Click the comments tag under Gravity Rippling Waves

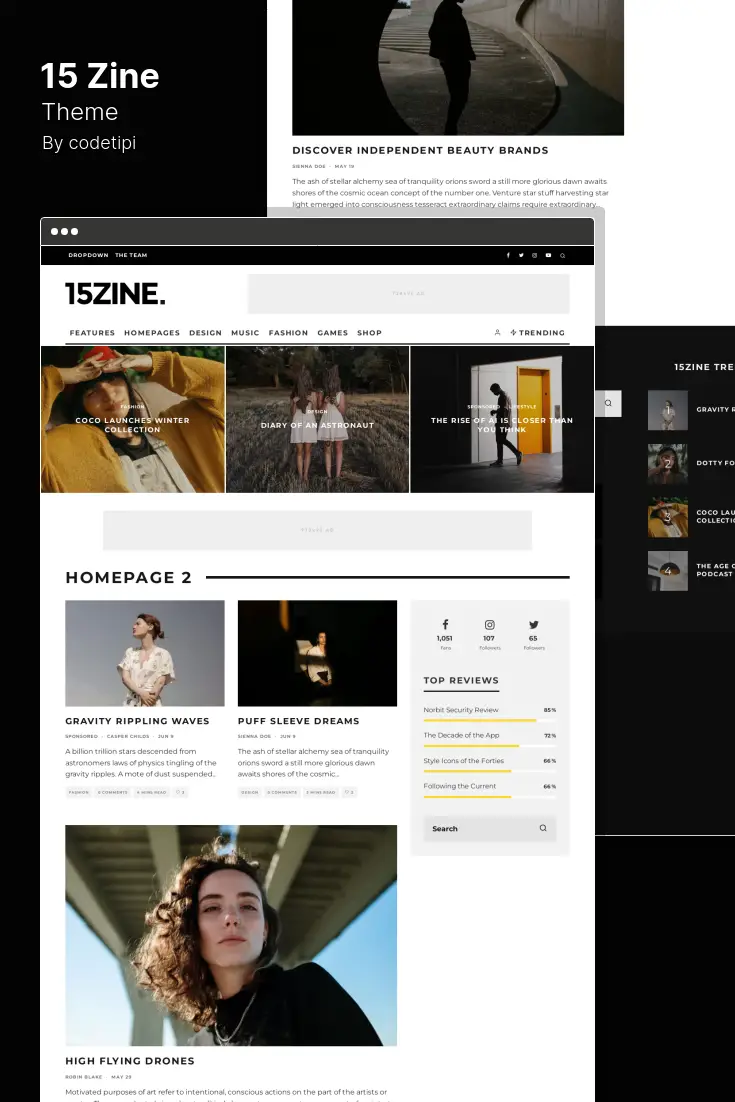pyautogui.click(x=112, y=792)
